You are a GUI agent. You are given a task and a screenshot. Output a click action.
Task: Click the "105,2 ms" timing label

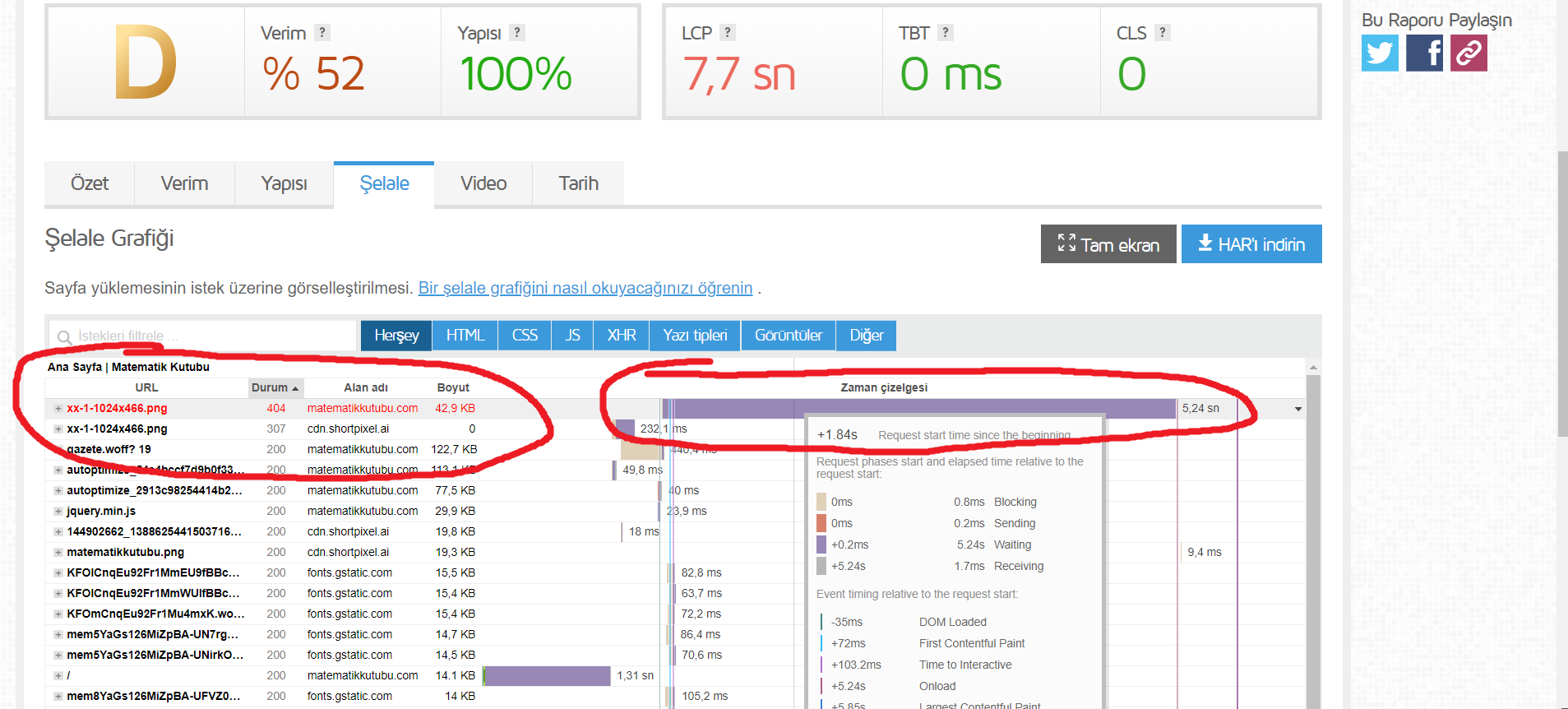coord(705,697)
